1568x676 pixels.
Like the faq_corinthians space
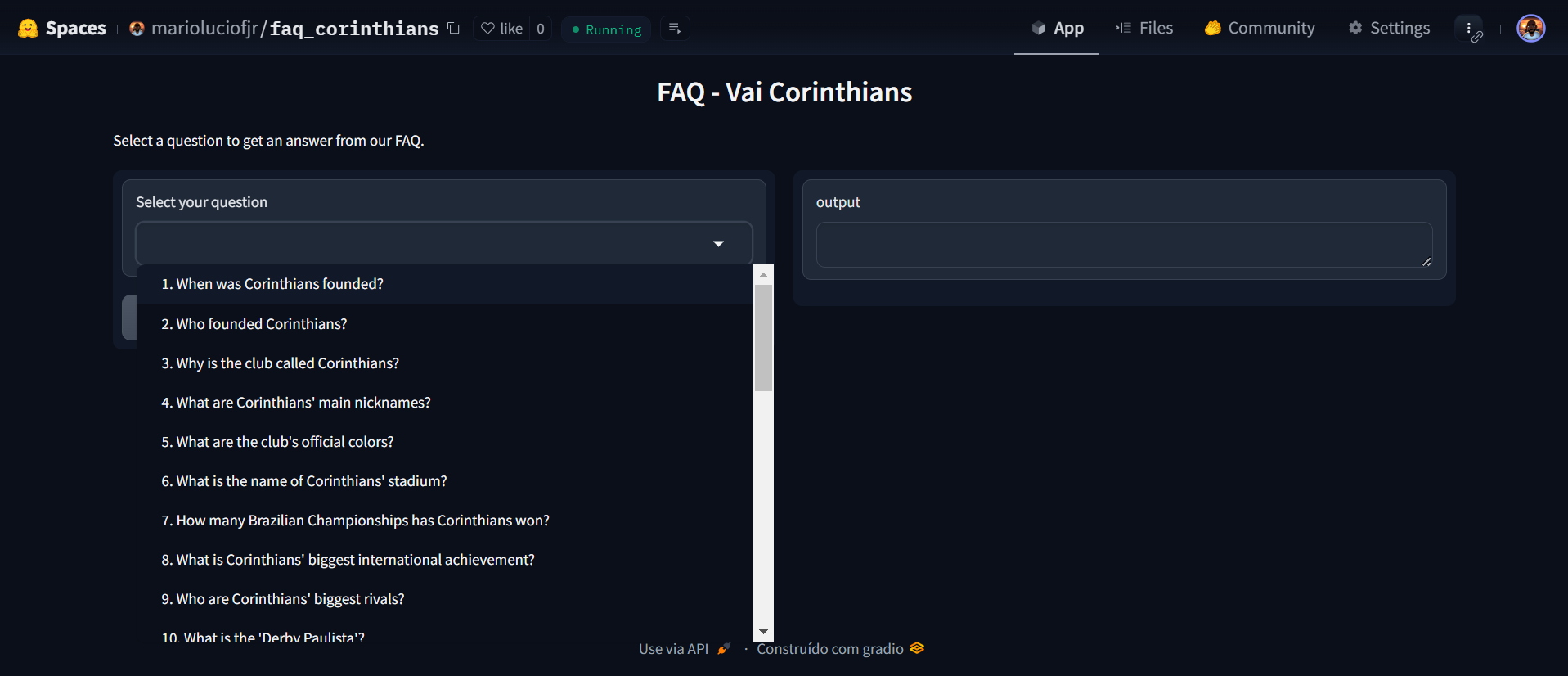[x=501, y=29]
